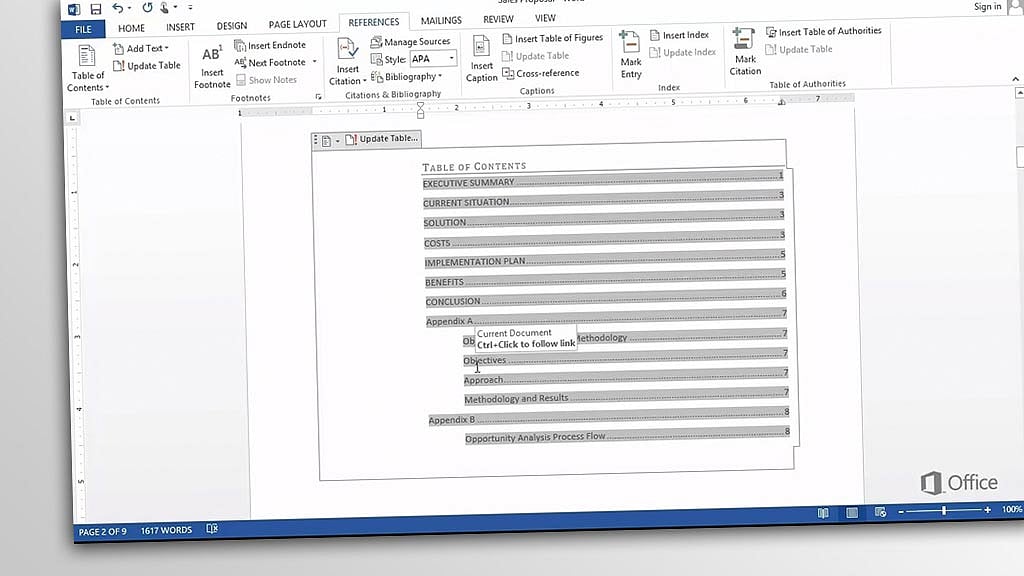Click Sign in at top right
Image resolution: width=1024 pixels, height=576 pixels.
tap(987, 7)
